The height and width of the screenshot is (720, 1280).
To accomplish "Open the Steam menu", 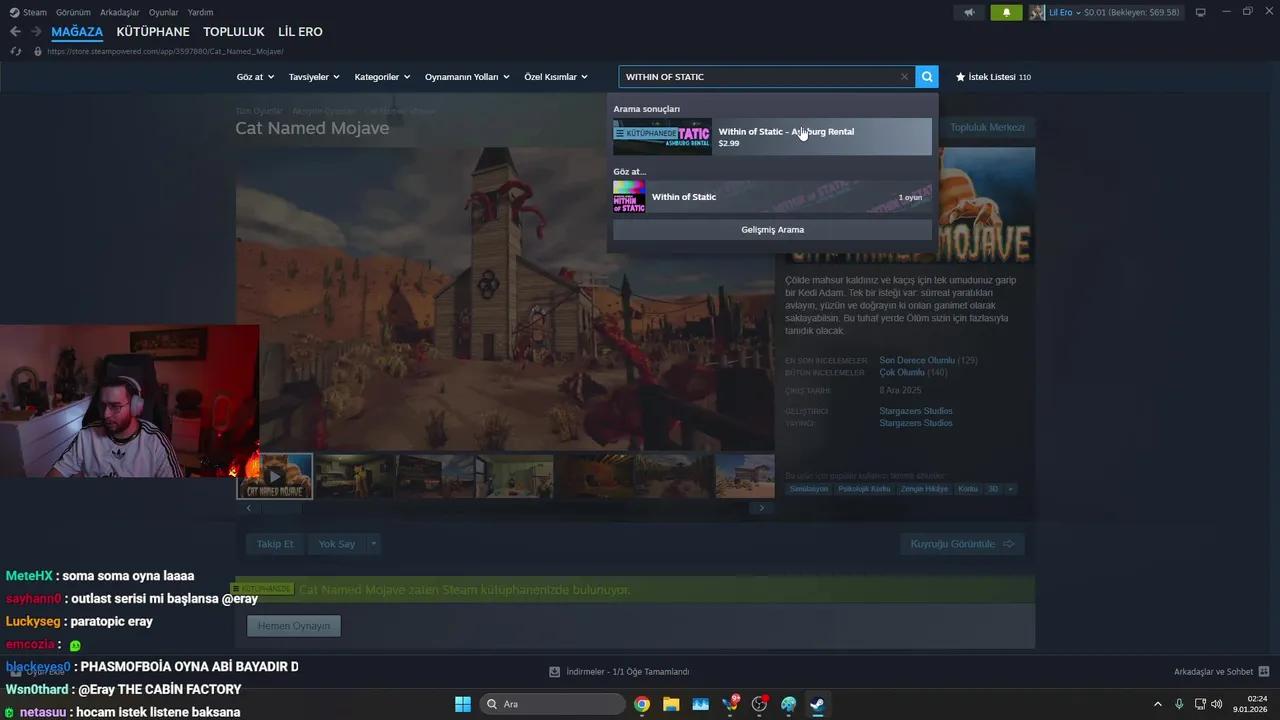I will (x=28, y=12).
